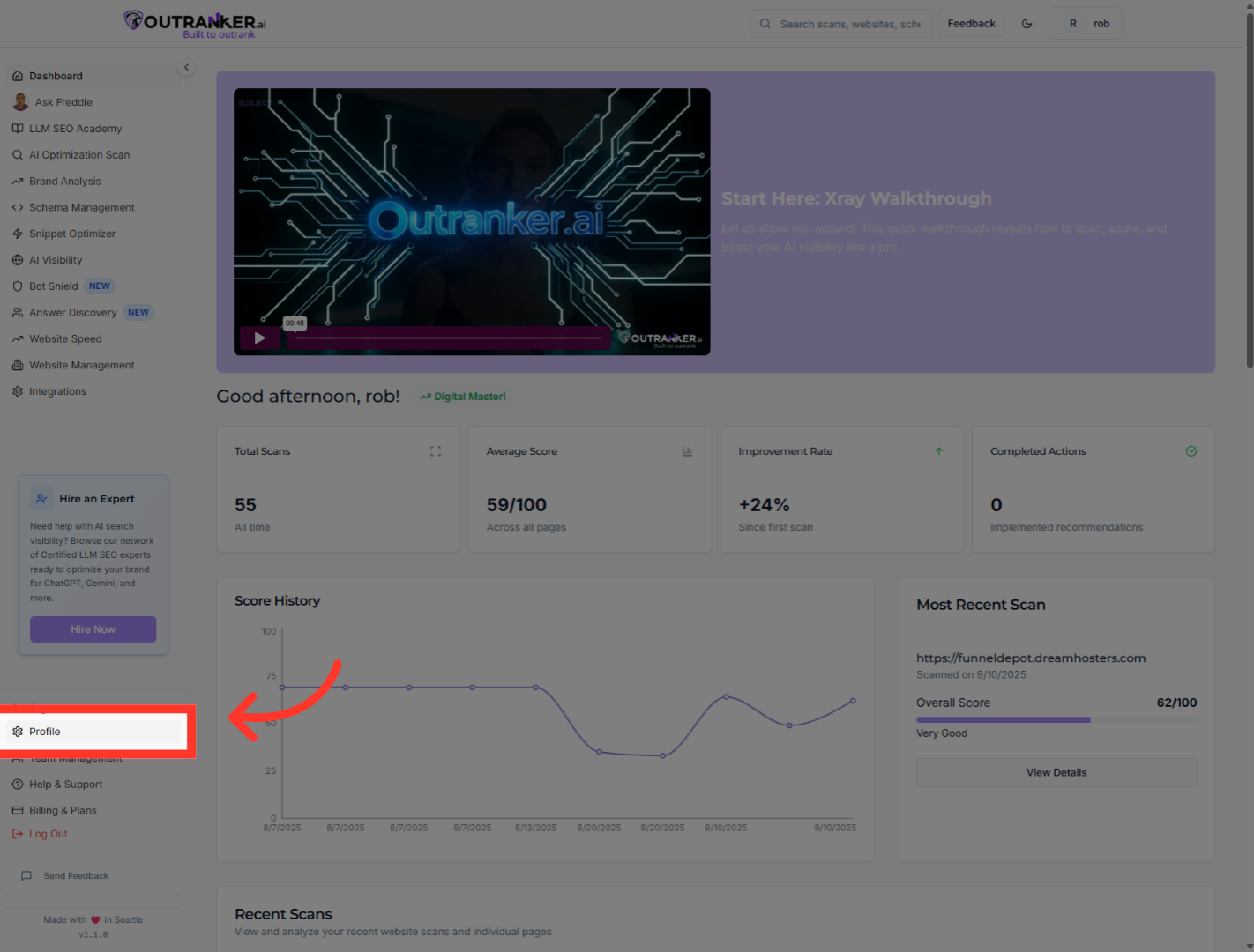Click the version label "v1.1.0"
1254x952 pixels.
coord(93,935)
